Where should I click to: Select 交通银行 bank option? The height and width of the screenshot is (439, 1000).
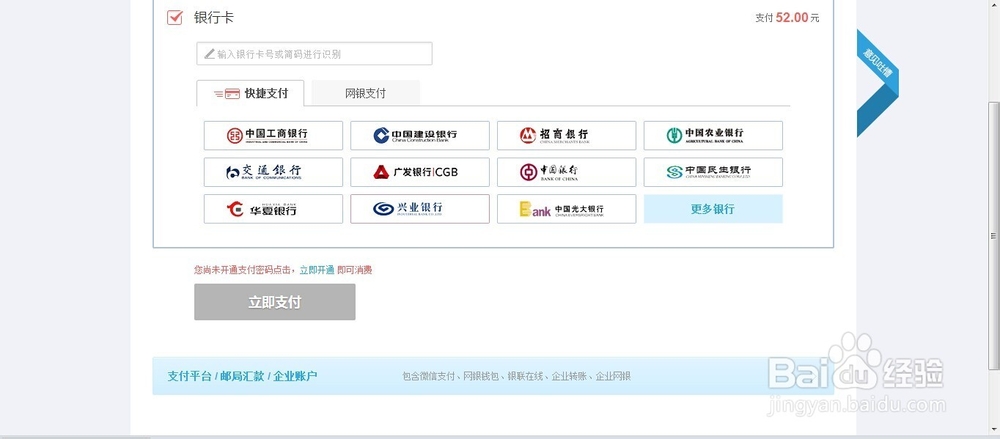click(273, 172)
